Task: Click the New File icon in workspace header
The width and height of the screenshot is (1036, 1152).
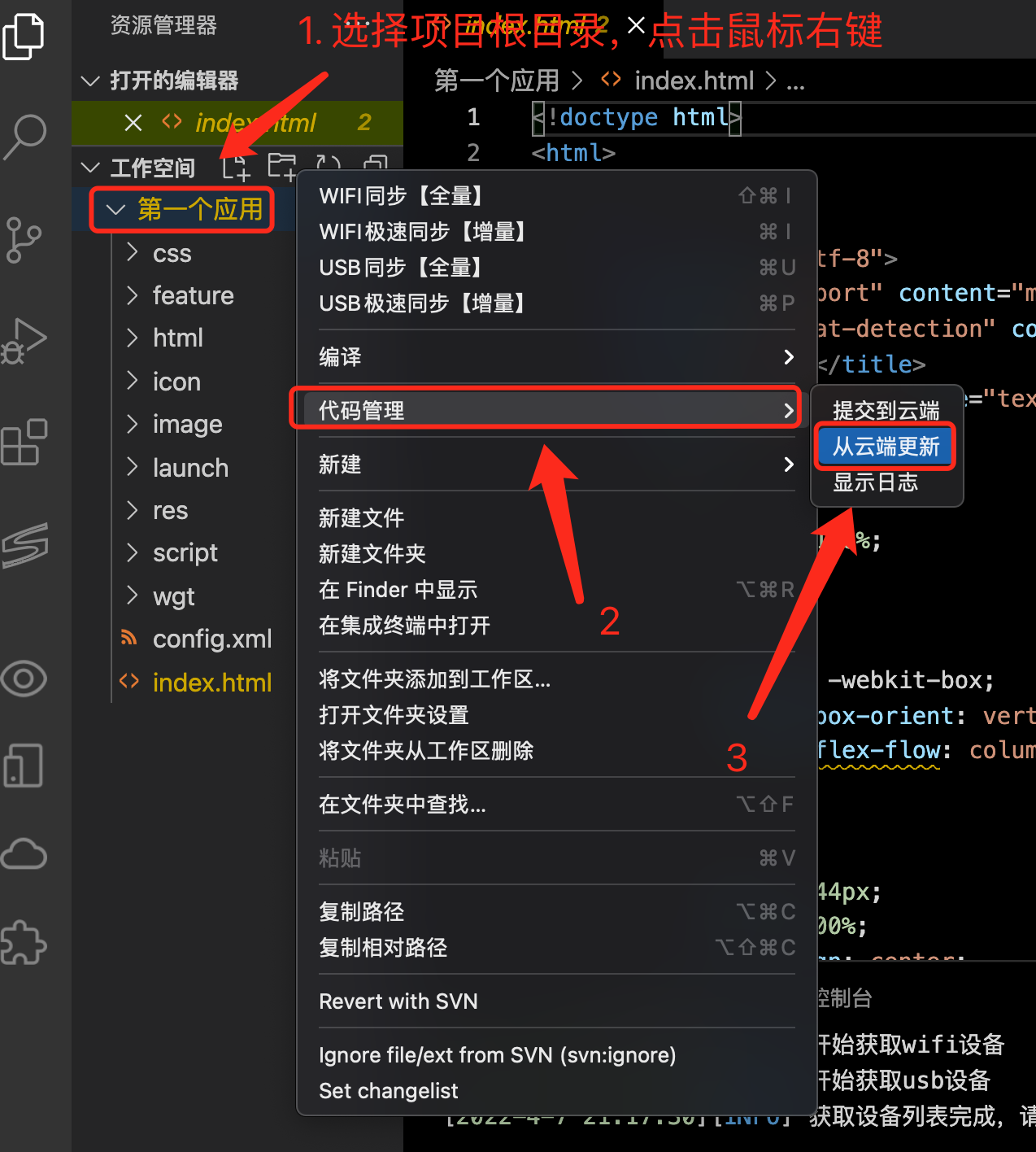Action: click(236, 167)
